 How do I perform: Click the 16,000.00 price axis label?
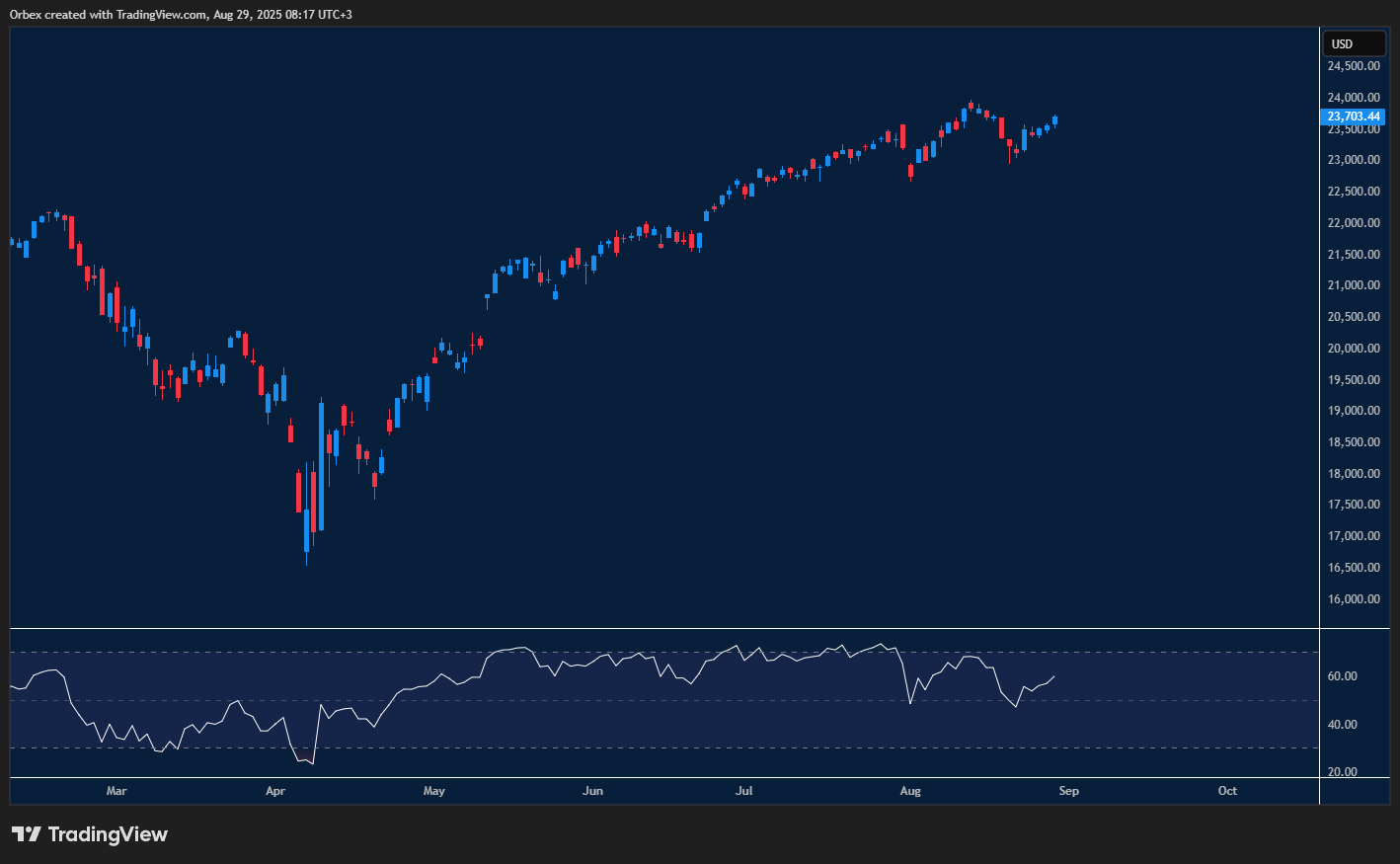1353,599
